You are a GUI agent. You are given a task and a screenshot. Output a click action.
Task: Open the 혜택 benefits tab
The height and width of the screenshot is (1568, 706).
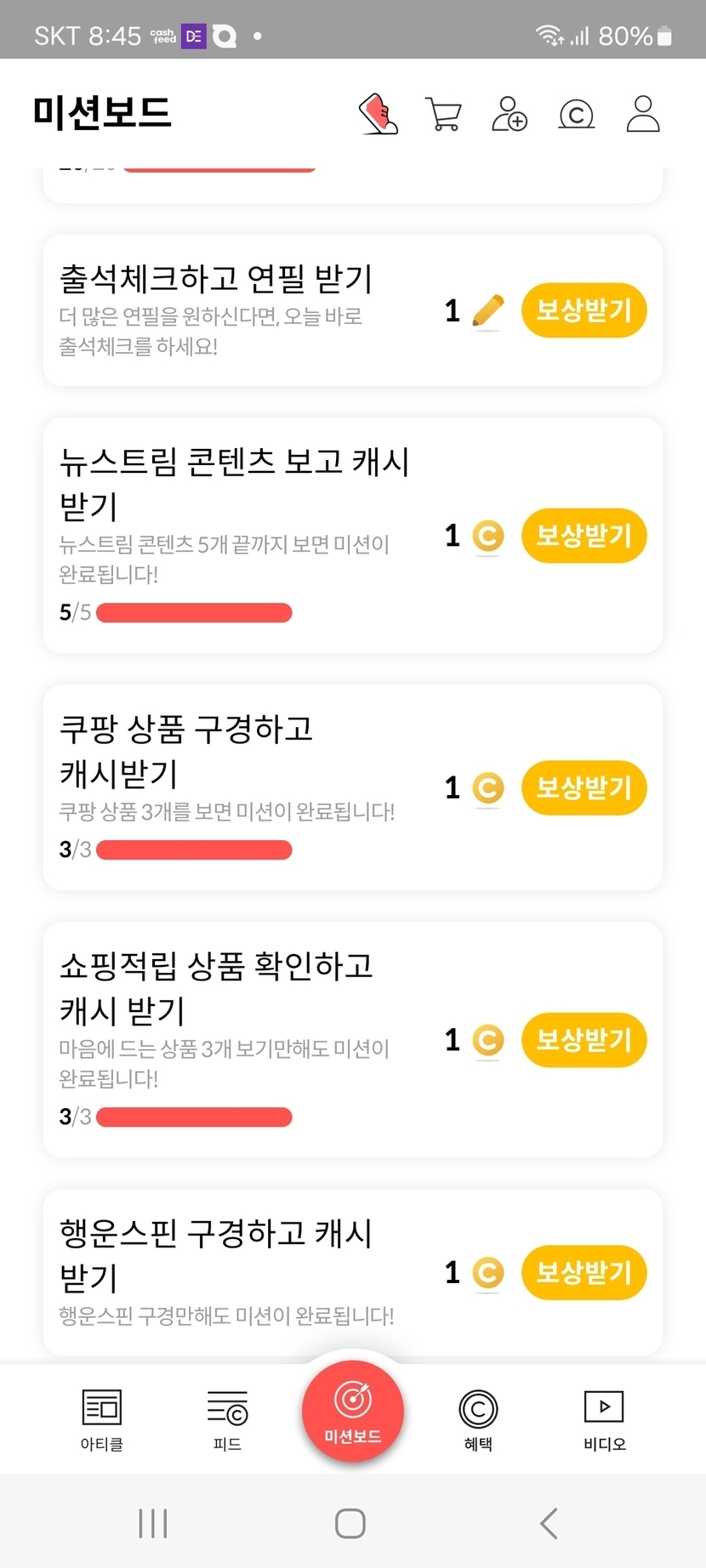click(478, 1419)
